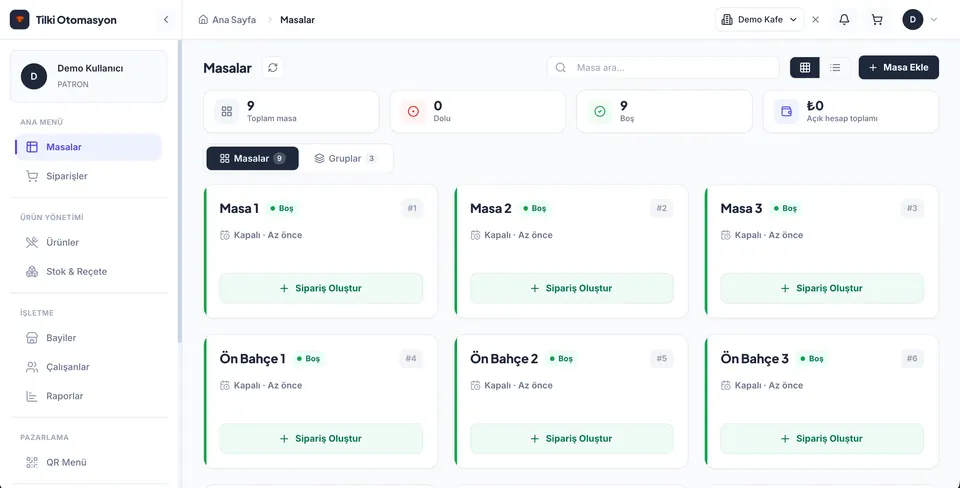Click the #6 badge on Ön Bahçe 3

click(912, 358)
